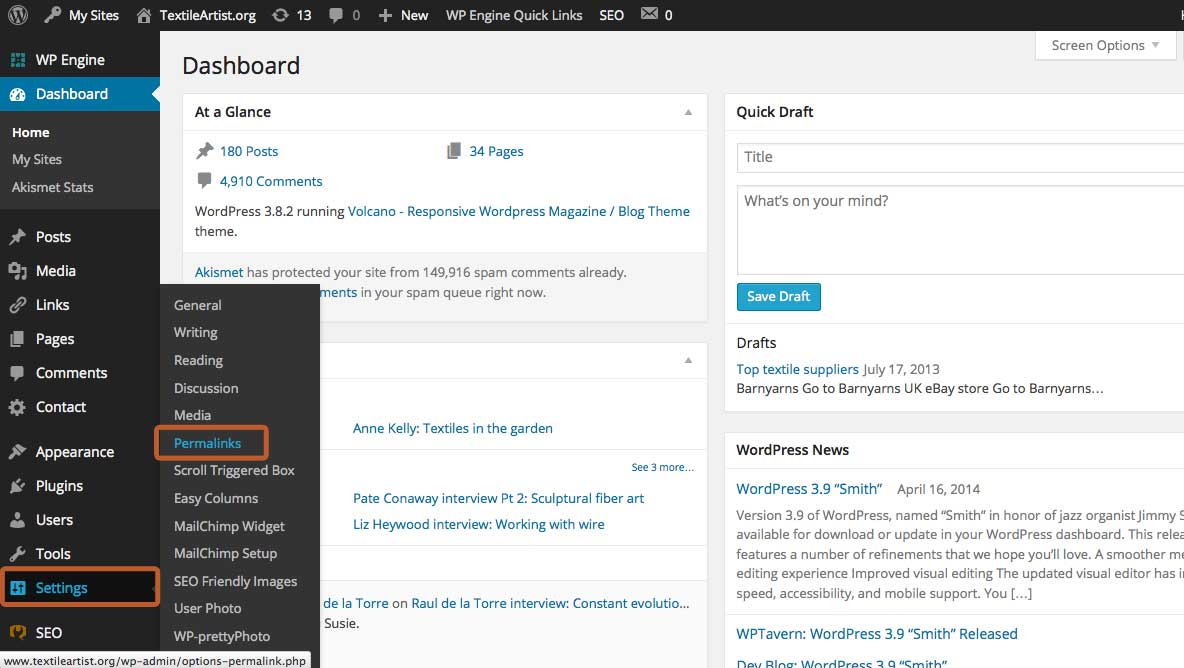The width and height of the screenshot is (1184, 668).
Task: Open Easy Columns settings
Action: click(216, 498)
